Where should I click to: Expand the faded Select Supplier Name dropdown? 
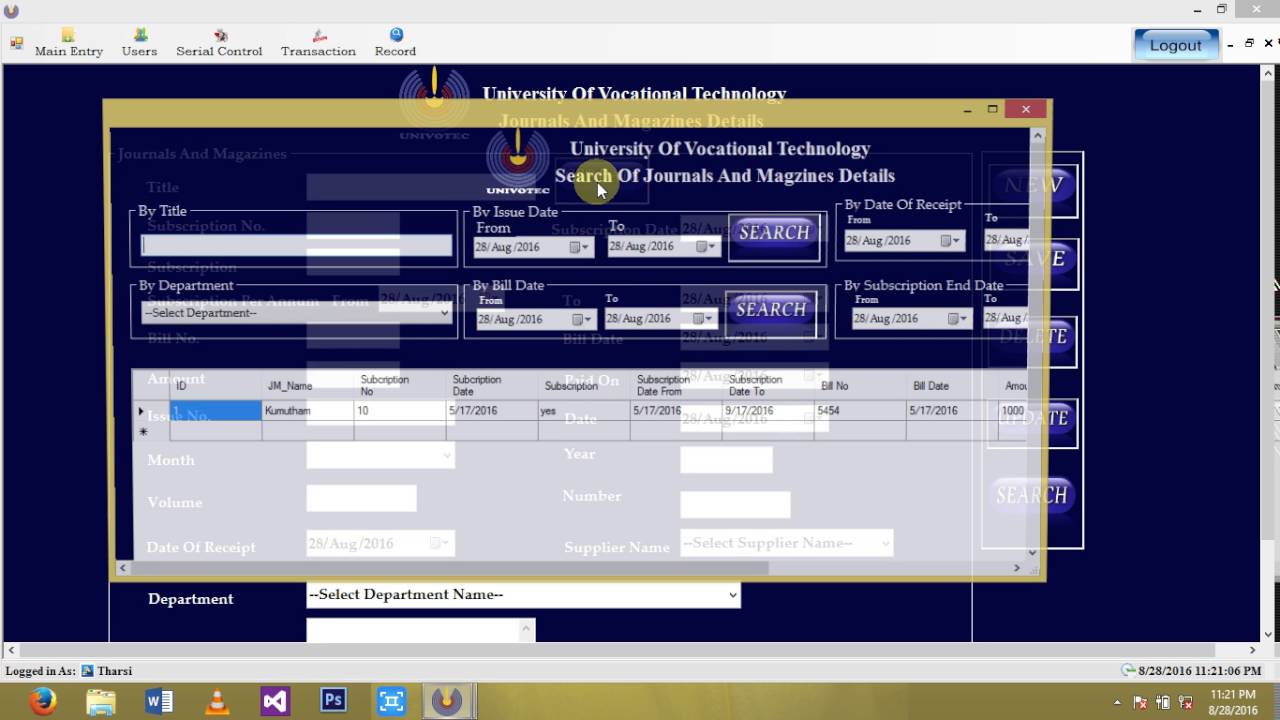click(885, 543)
